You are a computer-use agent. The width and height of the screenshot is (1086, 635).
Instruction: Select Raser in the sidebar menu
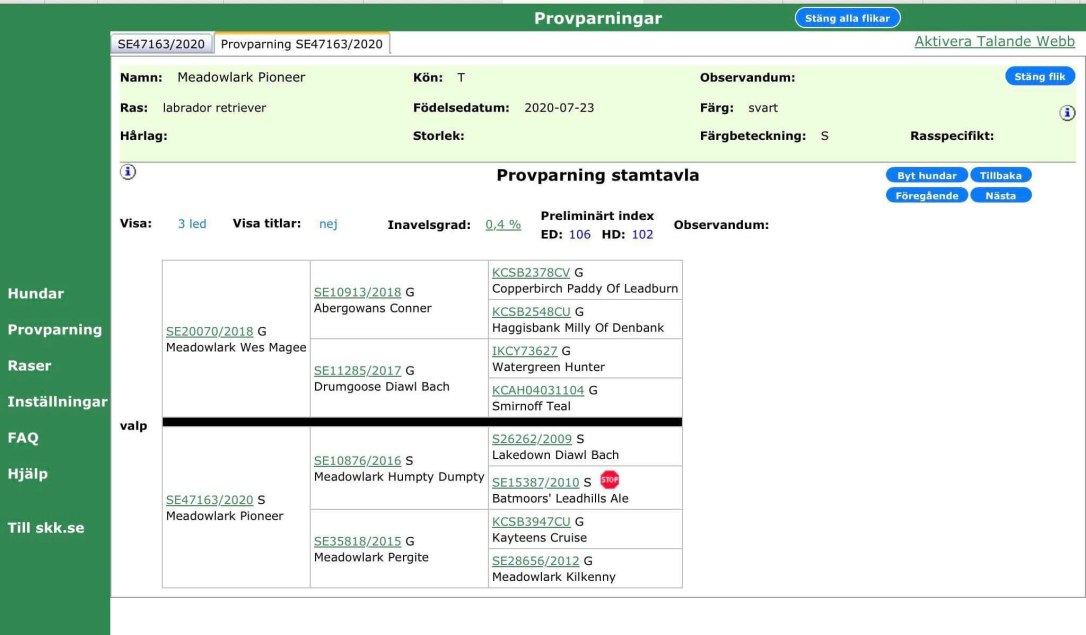[x=29, y=366]
